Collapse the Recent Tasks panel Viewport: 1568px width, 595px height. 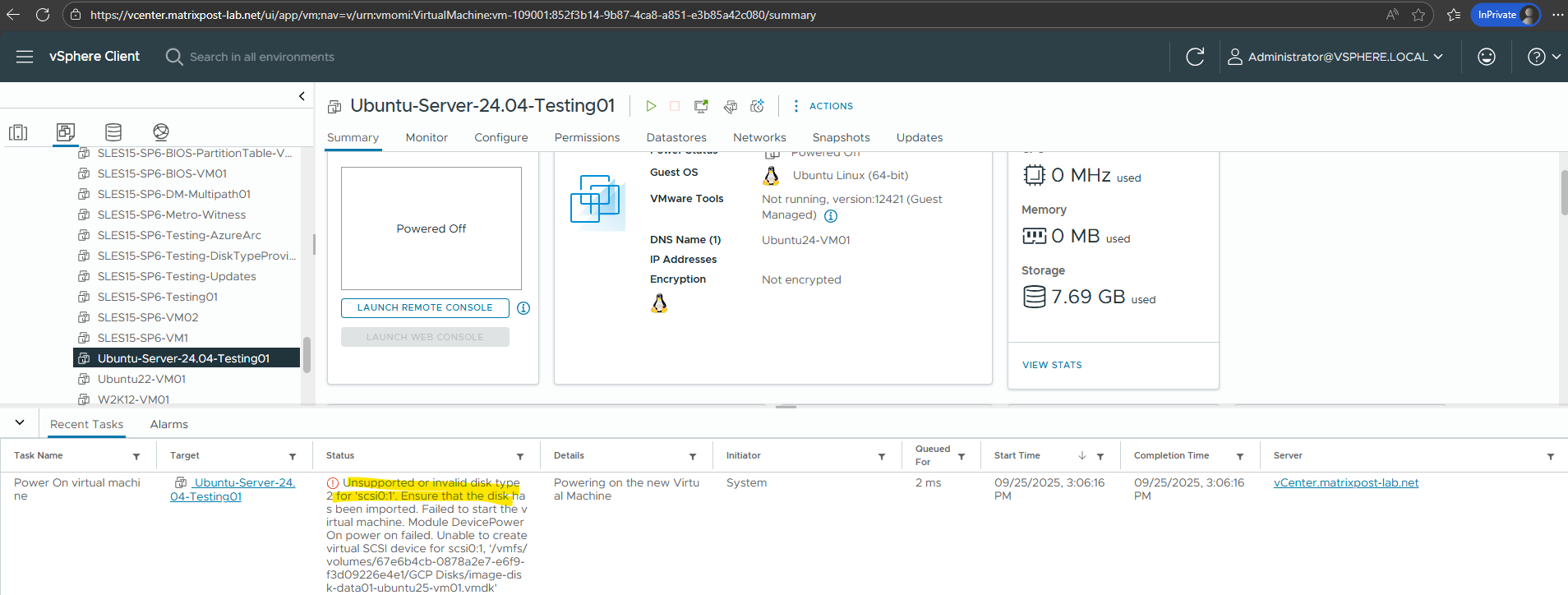20,422
